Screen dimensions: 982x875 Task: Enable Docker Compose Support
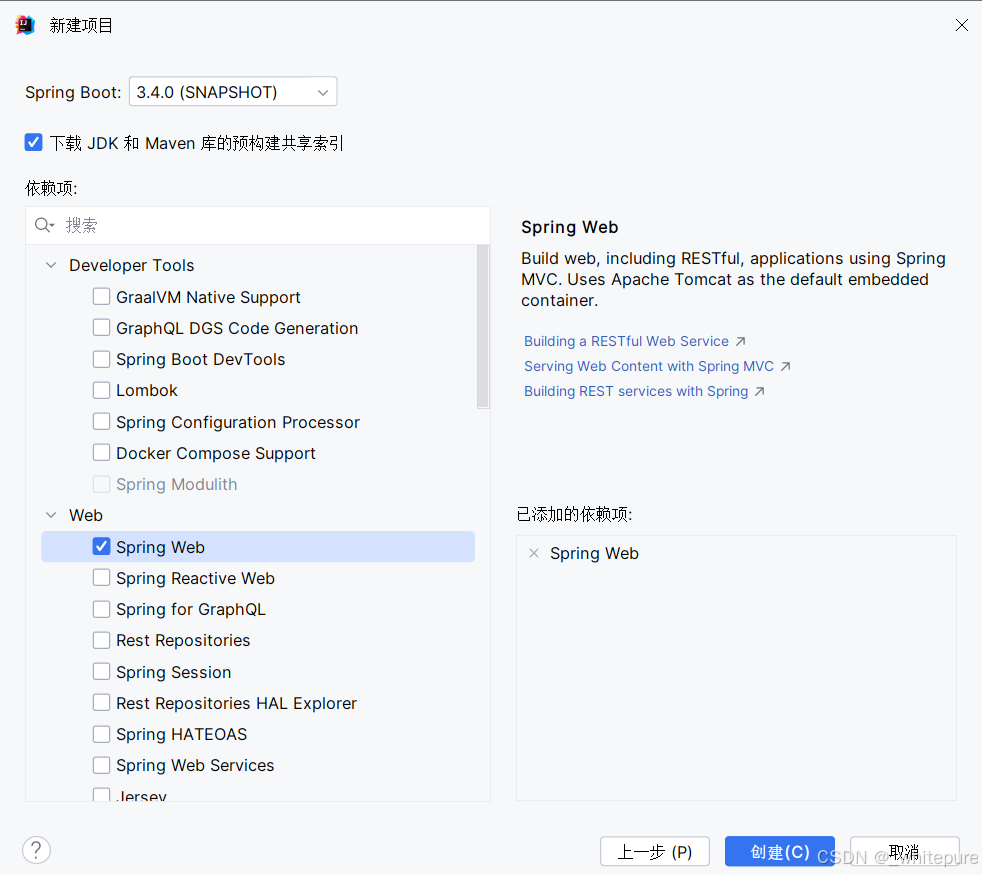pos(101,452)
